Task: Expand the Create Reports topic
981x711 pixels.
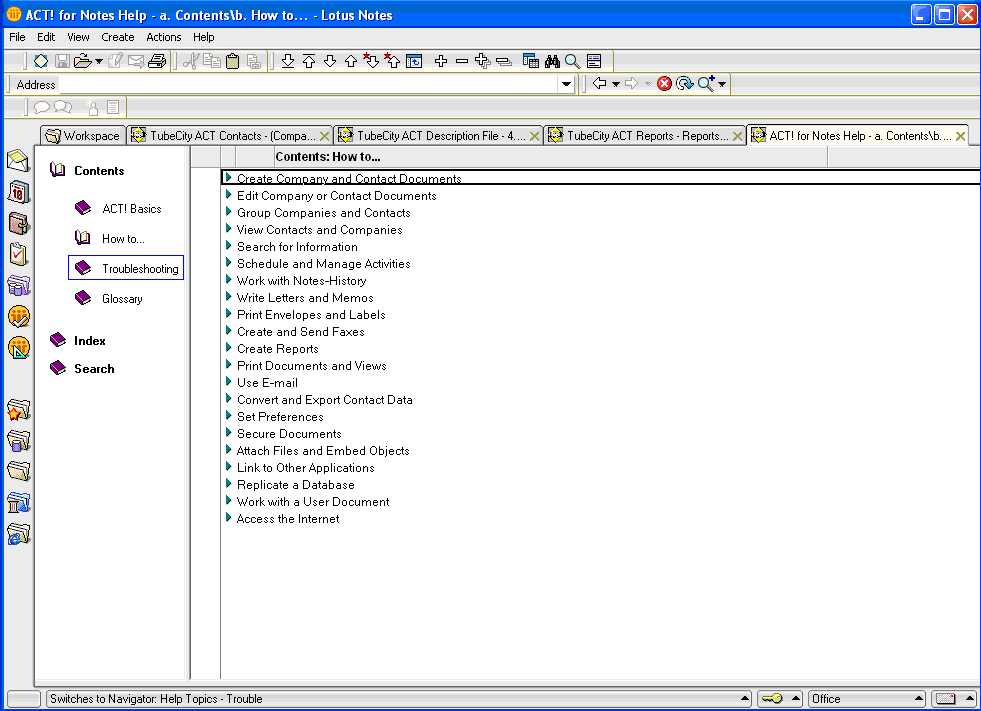Action: [228, 348]
